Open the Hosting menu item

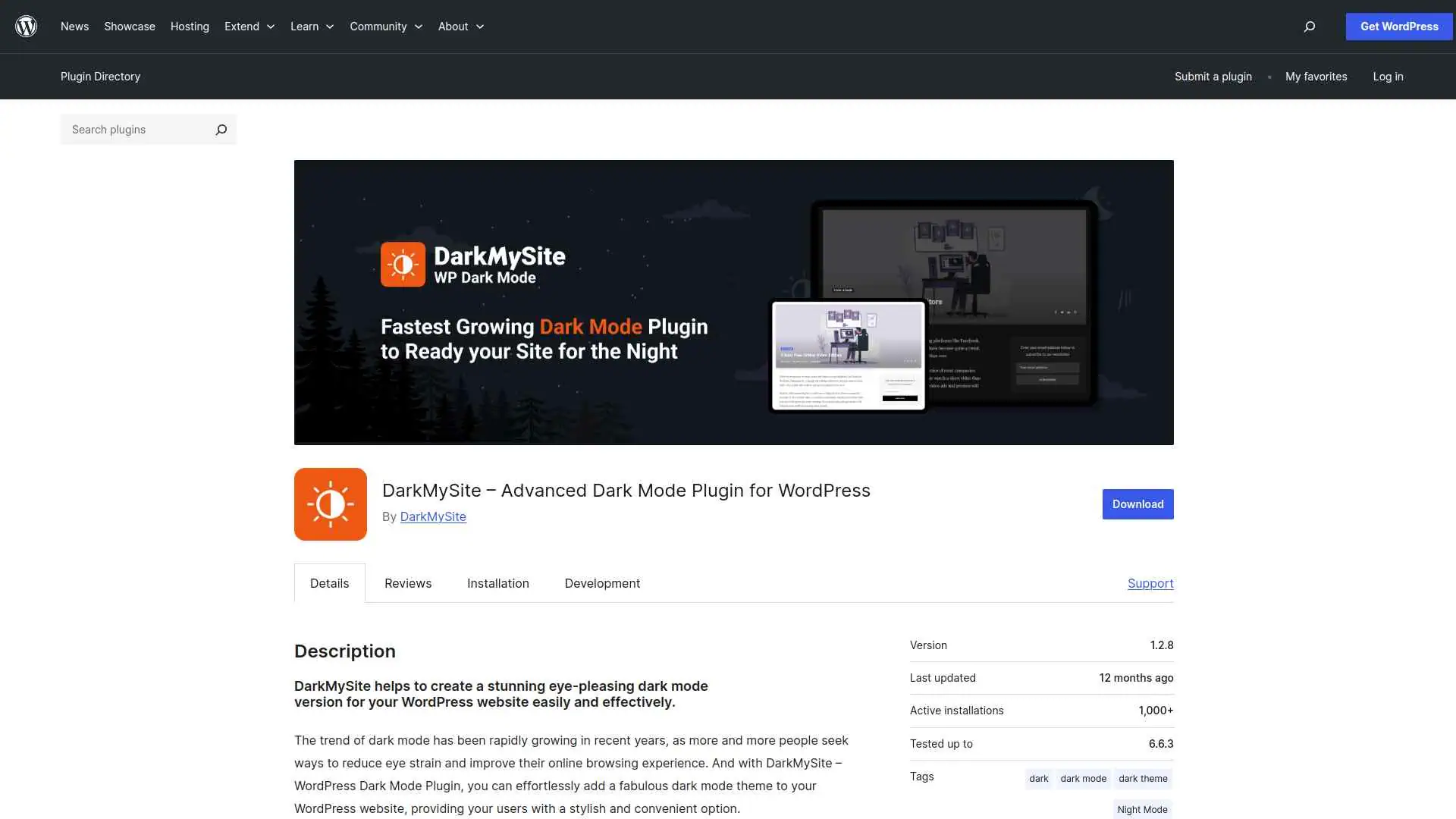point(189,26)
